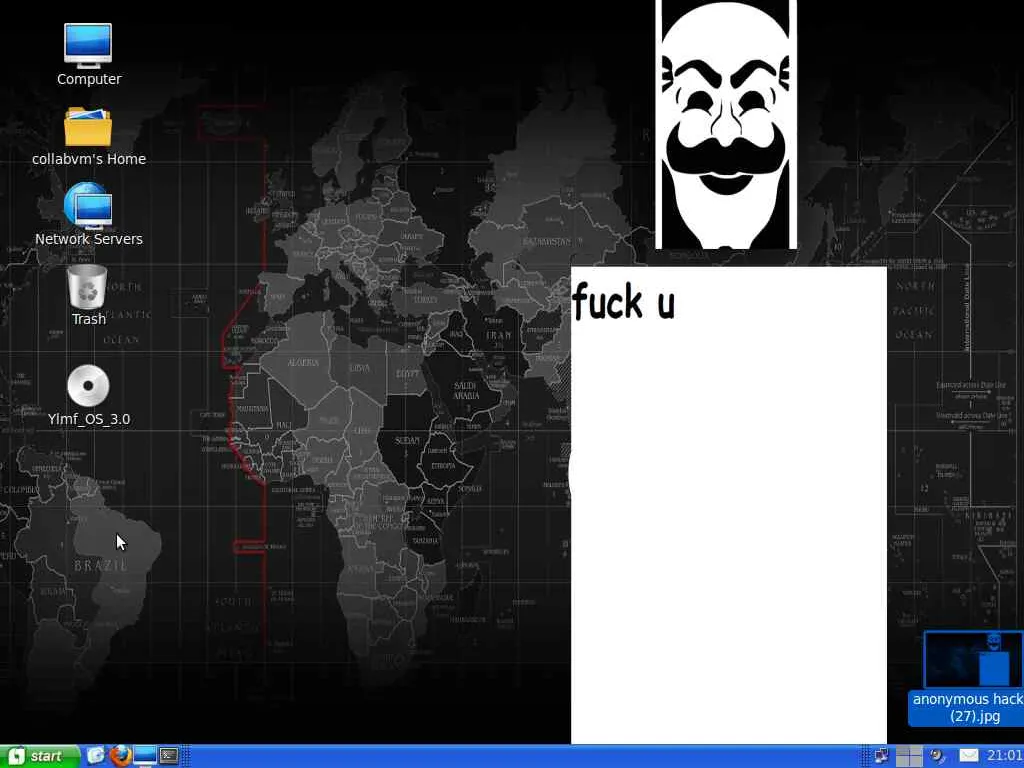Image resolution: width=1024 pixels, height=768 pixels.
Task: Launch Firefox from the taskbar
Action: (120, 756)
